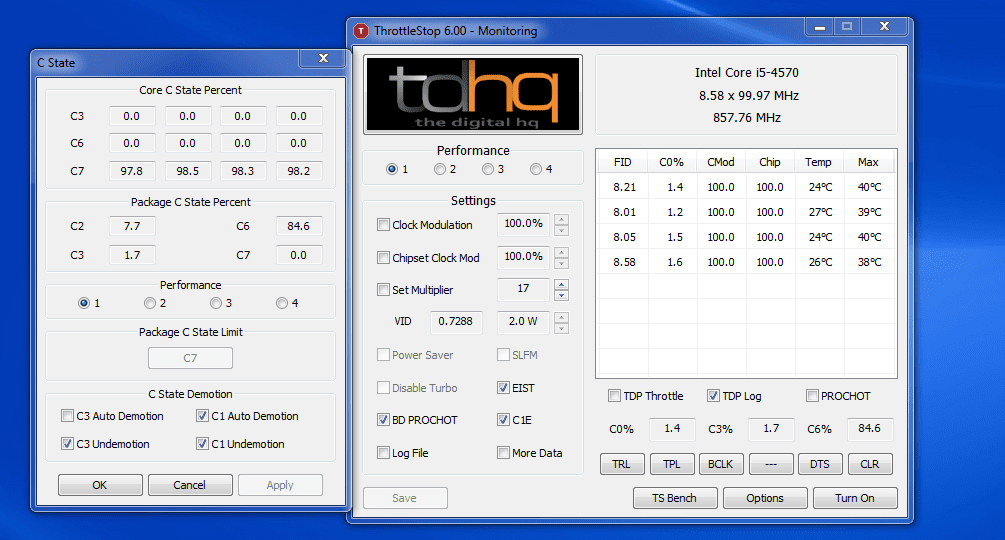Click the FID column header
The height and width of the screenshot is (540, 1005).
click(622, 162)
